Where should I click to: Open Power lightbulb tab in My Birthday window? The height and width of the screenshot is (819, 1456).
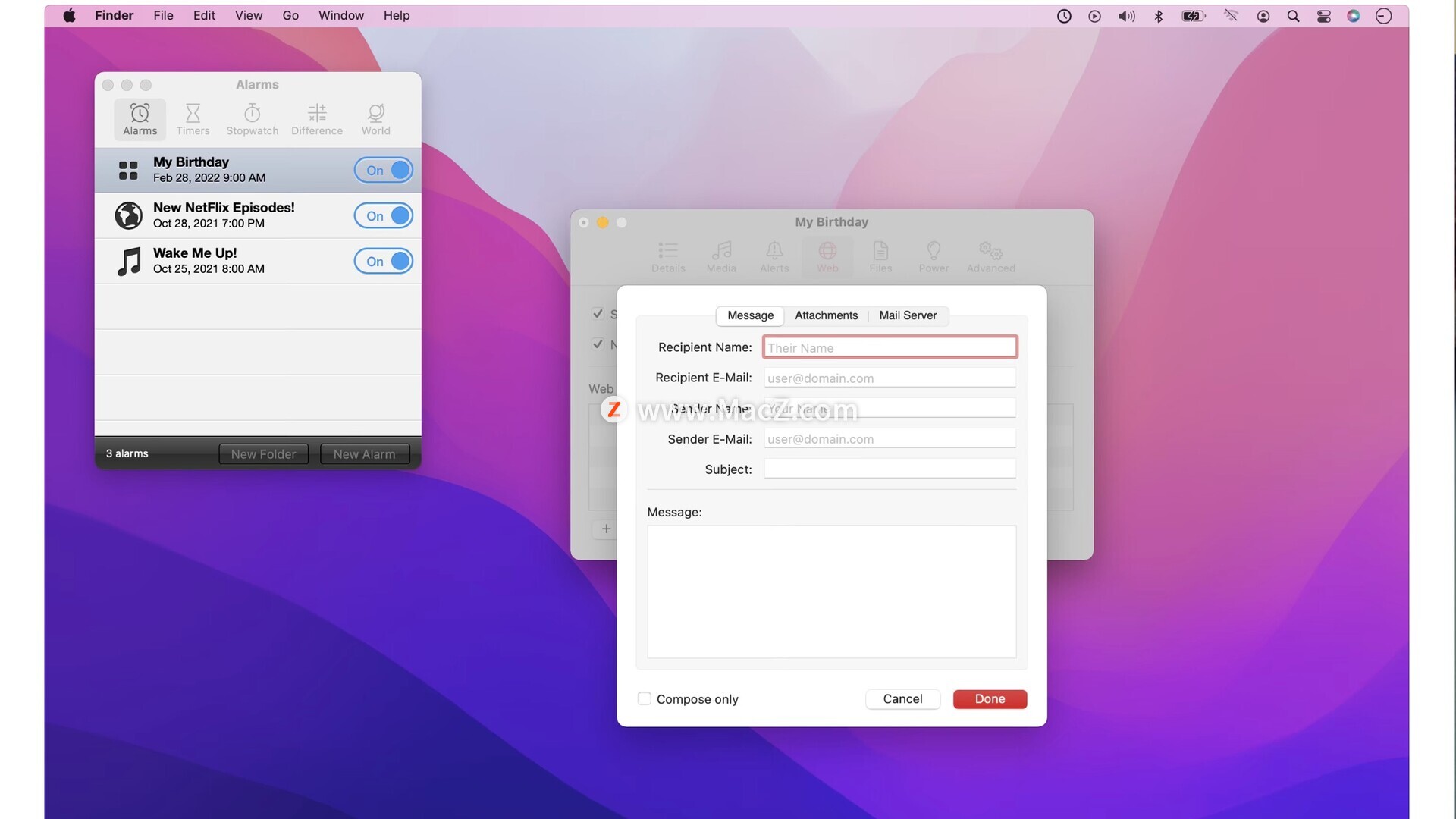pos(934,257)
